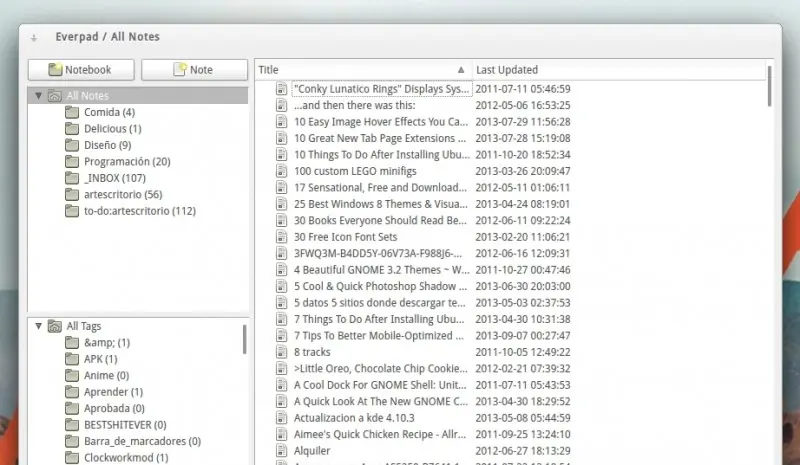The height and width of the screenshot is (465, 800).
Task: Select note "25 Best Windows 8 Themes & Visua..."
Action: (x=381, y=204)
